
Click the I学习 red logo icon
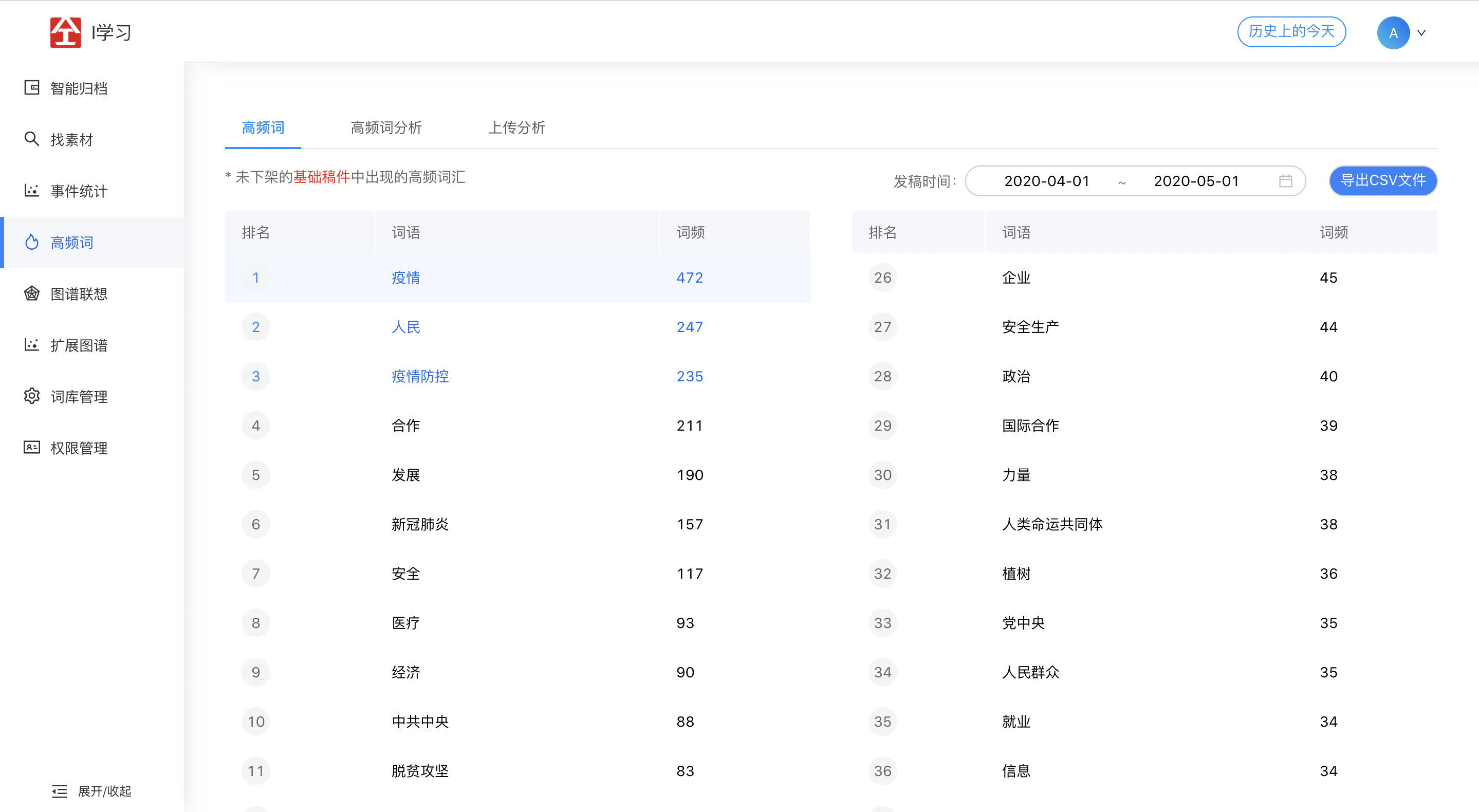pos(65,32)
